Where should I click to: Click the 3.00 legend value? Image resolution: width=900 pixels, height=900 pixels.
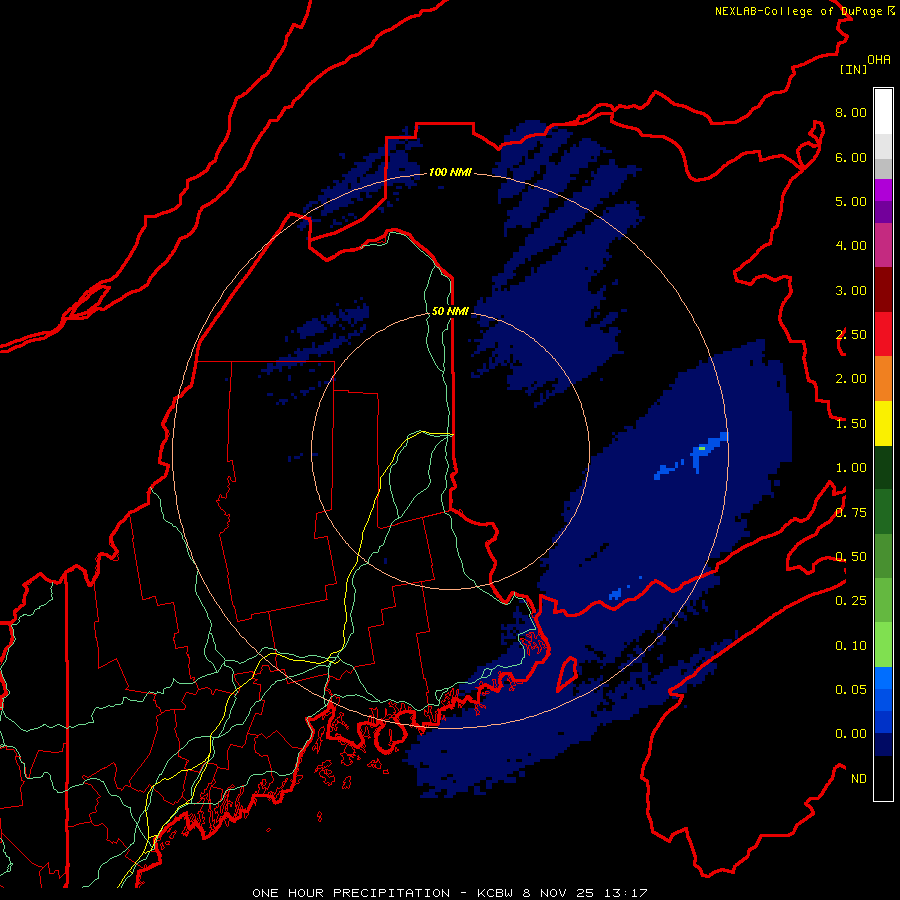click(851, 290)
